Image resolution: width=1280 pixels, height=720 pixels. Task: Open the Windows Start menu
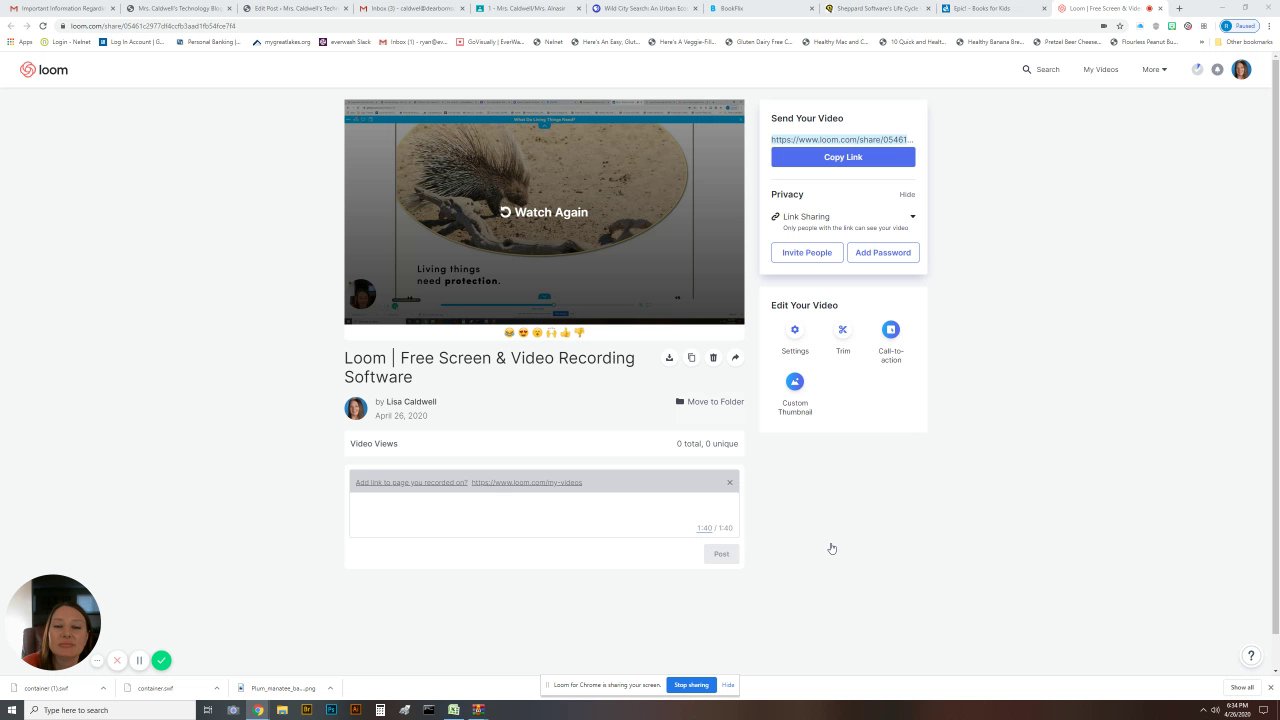(x=12, y=710)
